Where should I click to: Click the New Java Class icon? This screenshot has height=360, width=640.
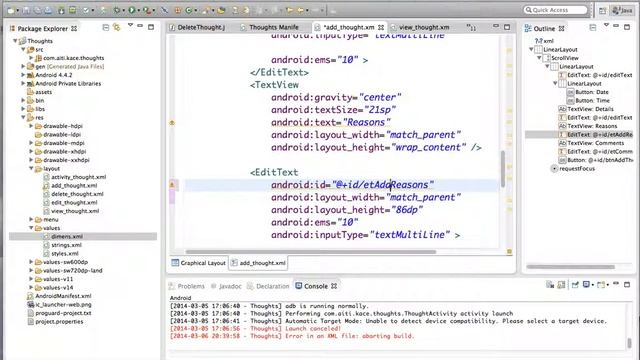[x=189, y=10]
